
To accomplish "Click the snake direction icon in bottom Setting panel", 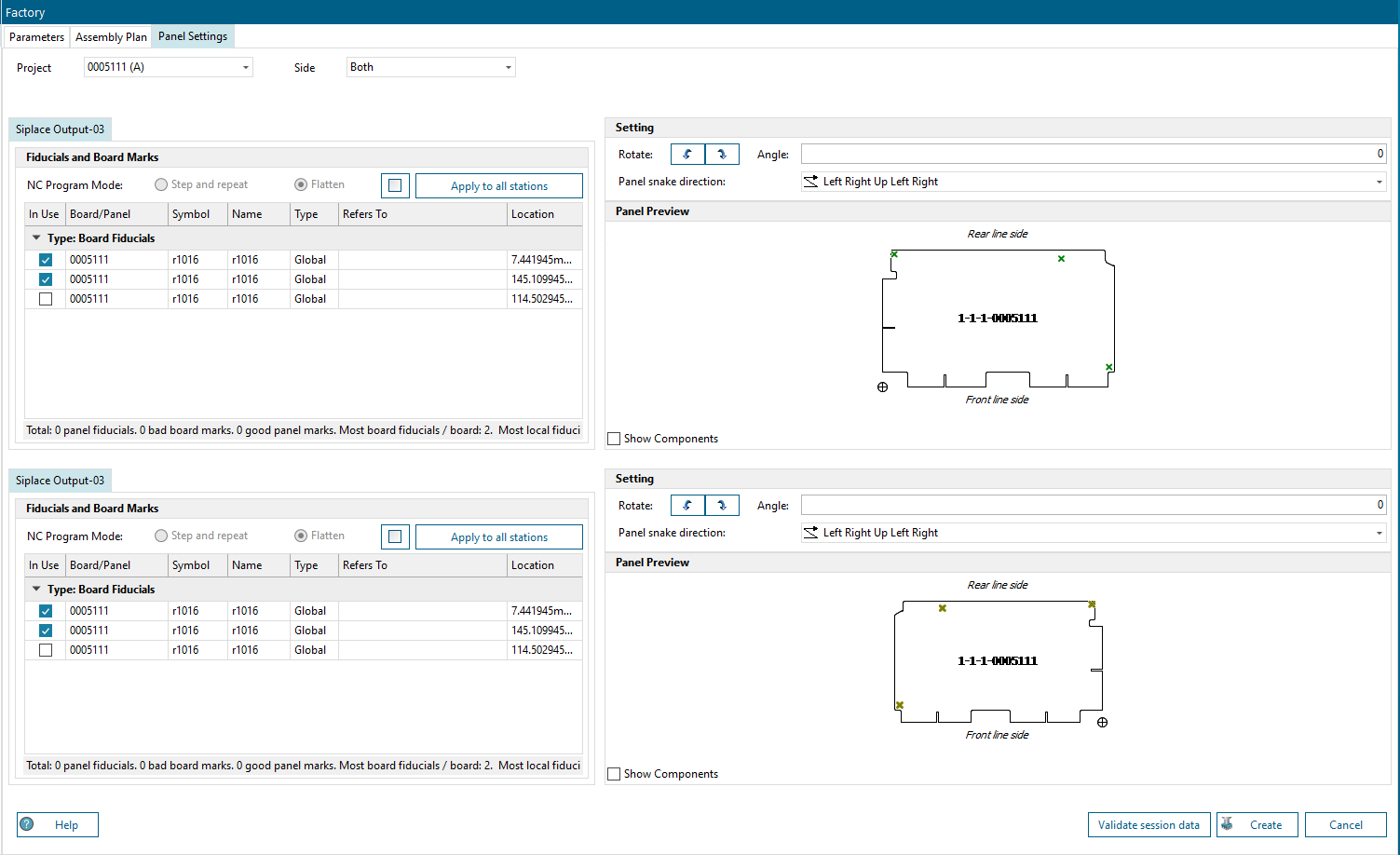I will click(x=809, y=532).
